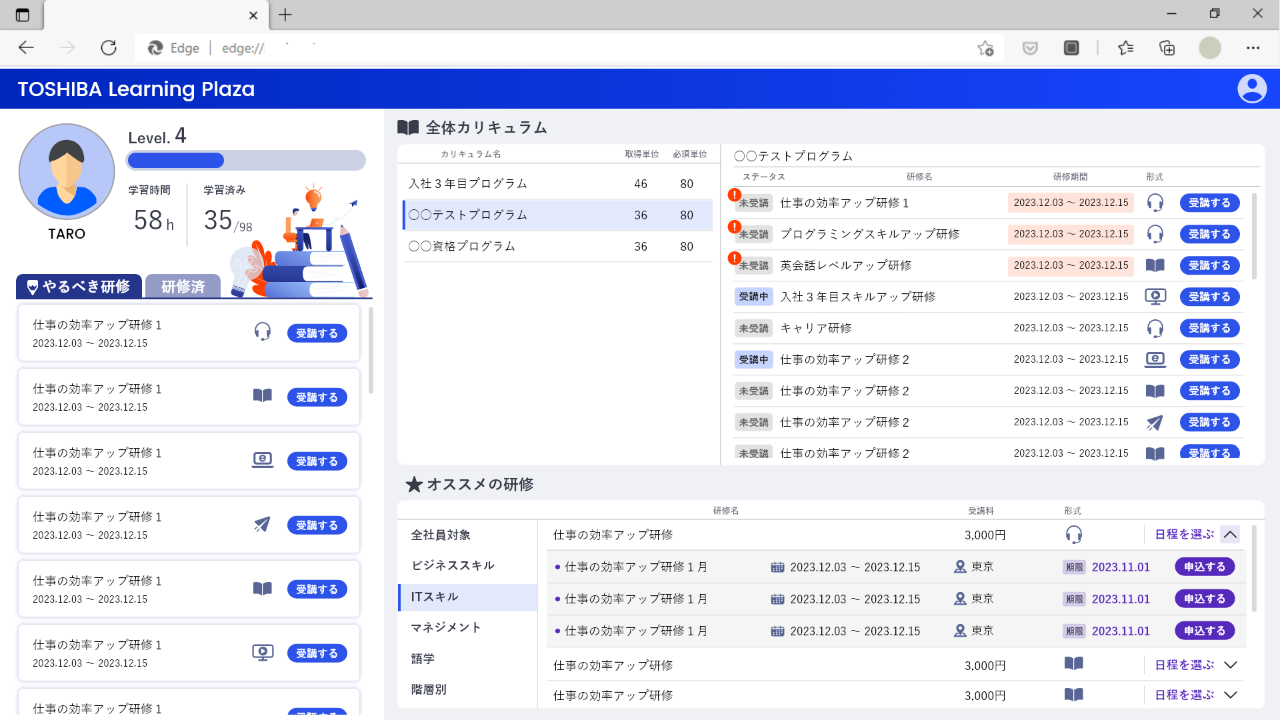Select the マネジメント category
Image resolution: width=1280 pixels, height=720 pixels.
point(446,628)
